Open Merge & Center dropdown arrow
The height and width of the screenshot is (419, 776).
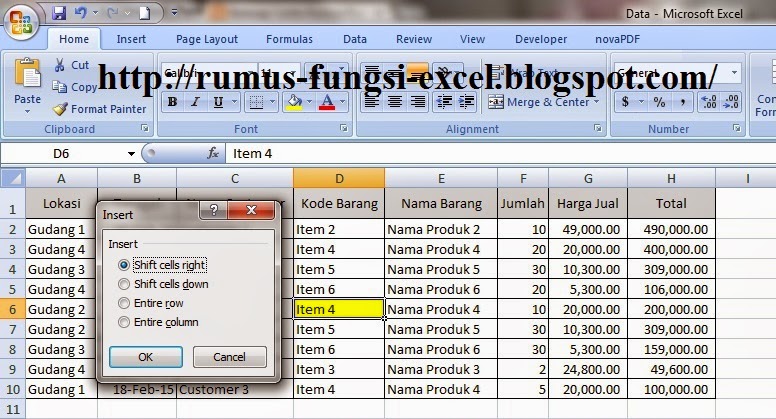[596, 102]
